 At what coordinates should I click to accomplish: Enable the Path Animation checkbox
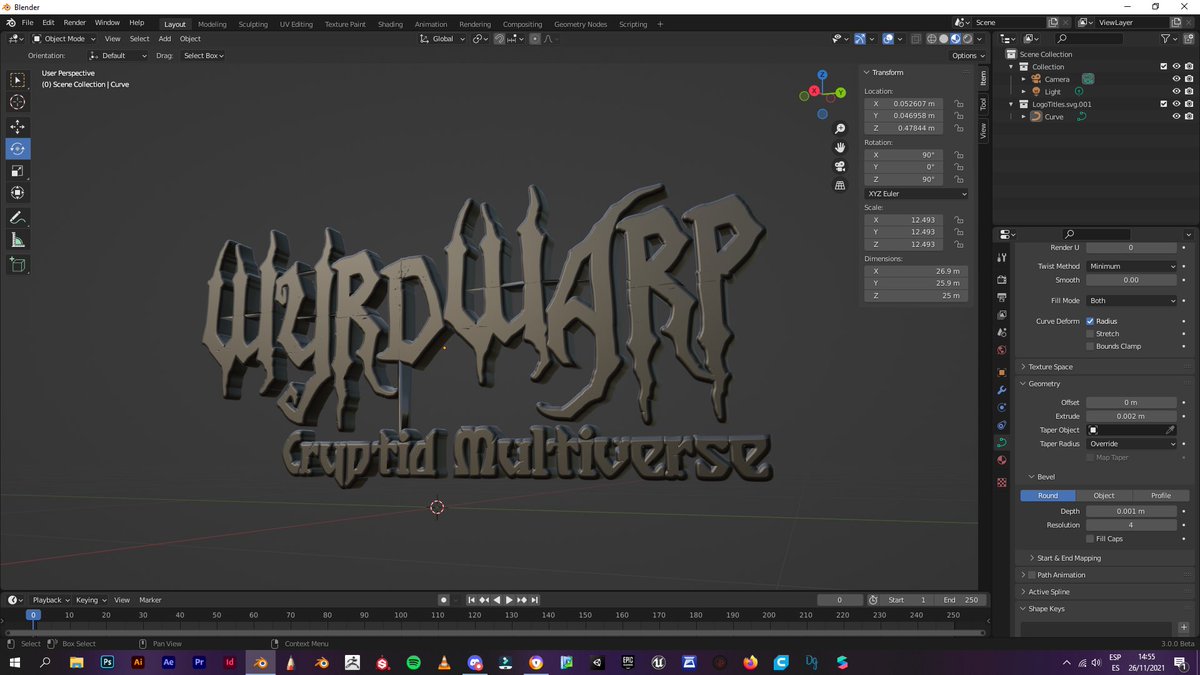(x=1031, y=575)
